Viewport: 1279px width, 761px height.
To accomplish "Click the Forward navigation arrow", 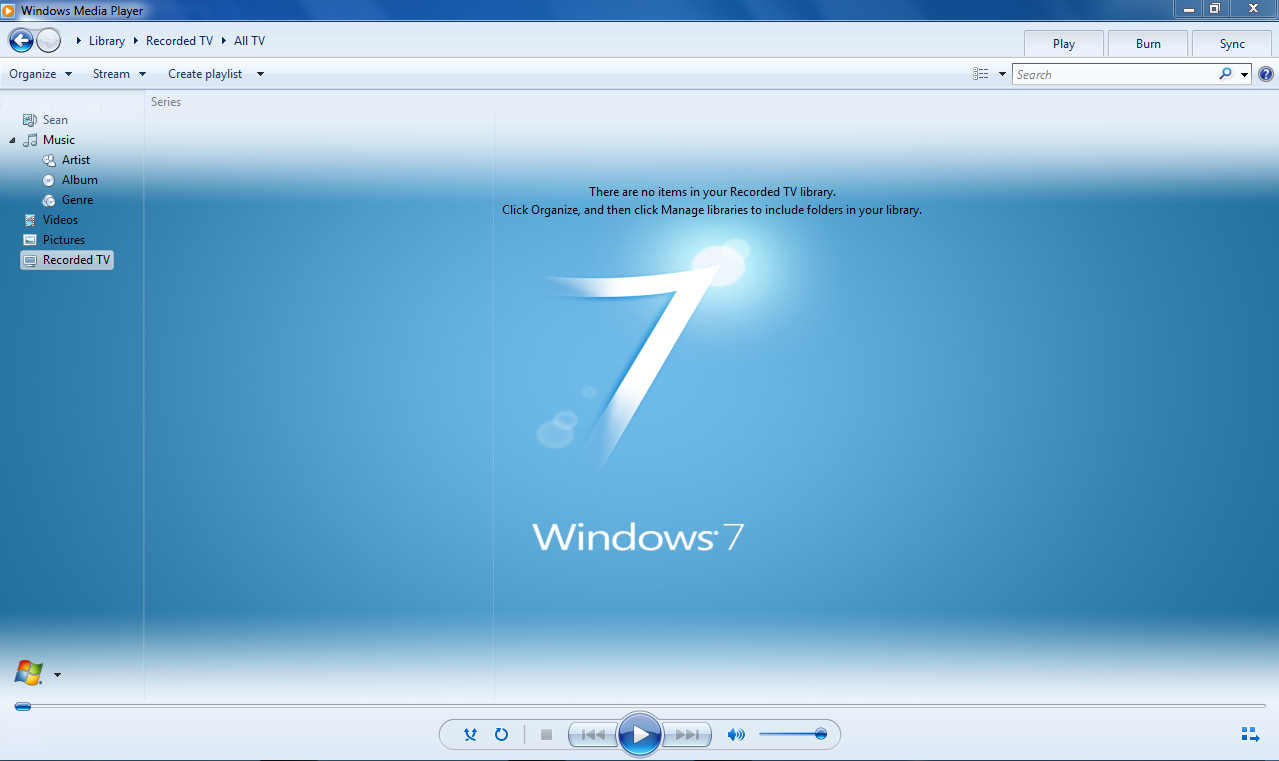I will point(49,41).
